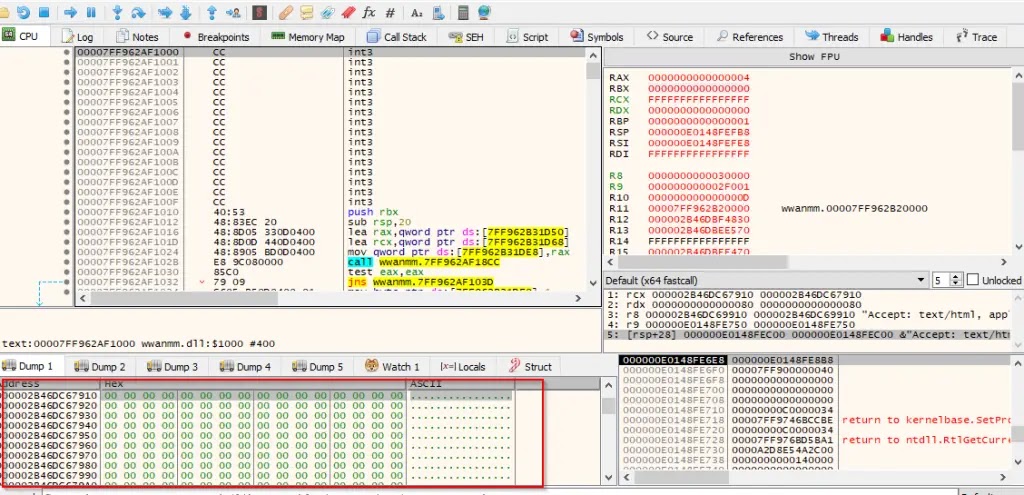Switch to the Trace tab
This screenshot has width=1024, height=495.
pos(976,37)
